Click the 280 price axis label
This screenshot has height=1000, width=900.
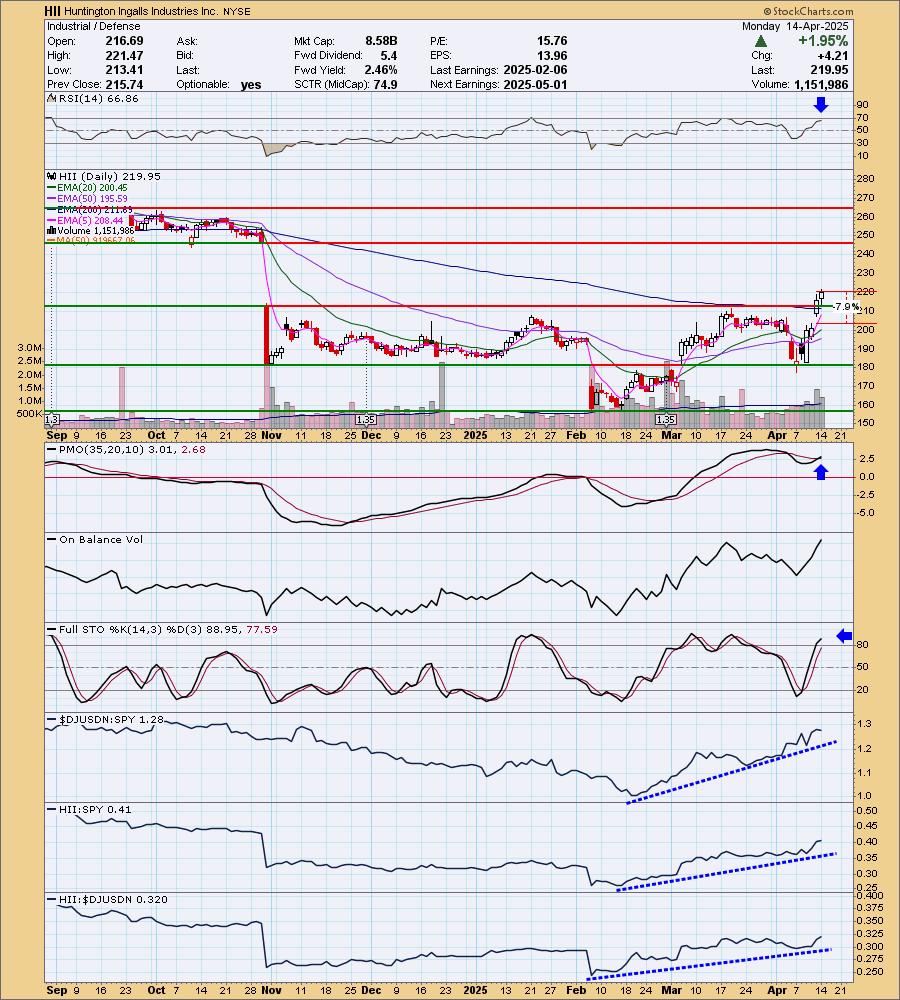866,179
